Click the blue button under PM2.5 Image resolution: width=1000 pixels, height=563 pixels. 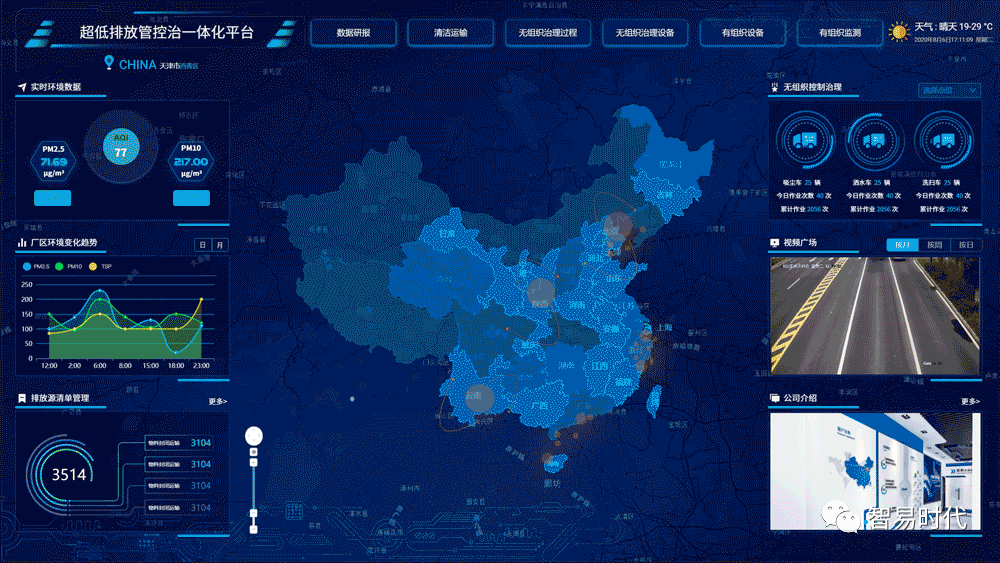(x=52, y=198)
